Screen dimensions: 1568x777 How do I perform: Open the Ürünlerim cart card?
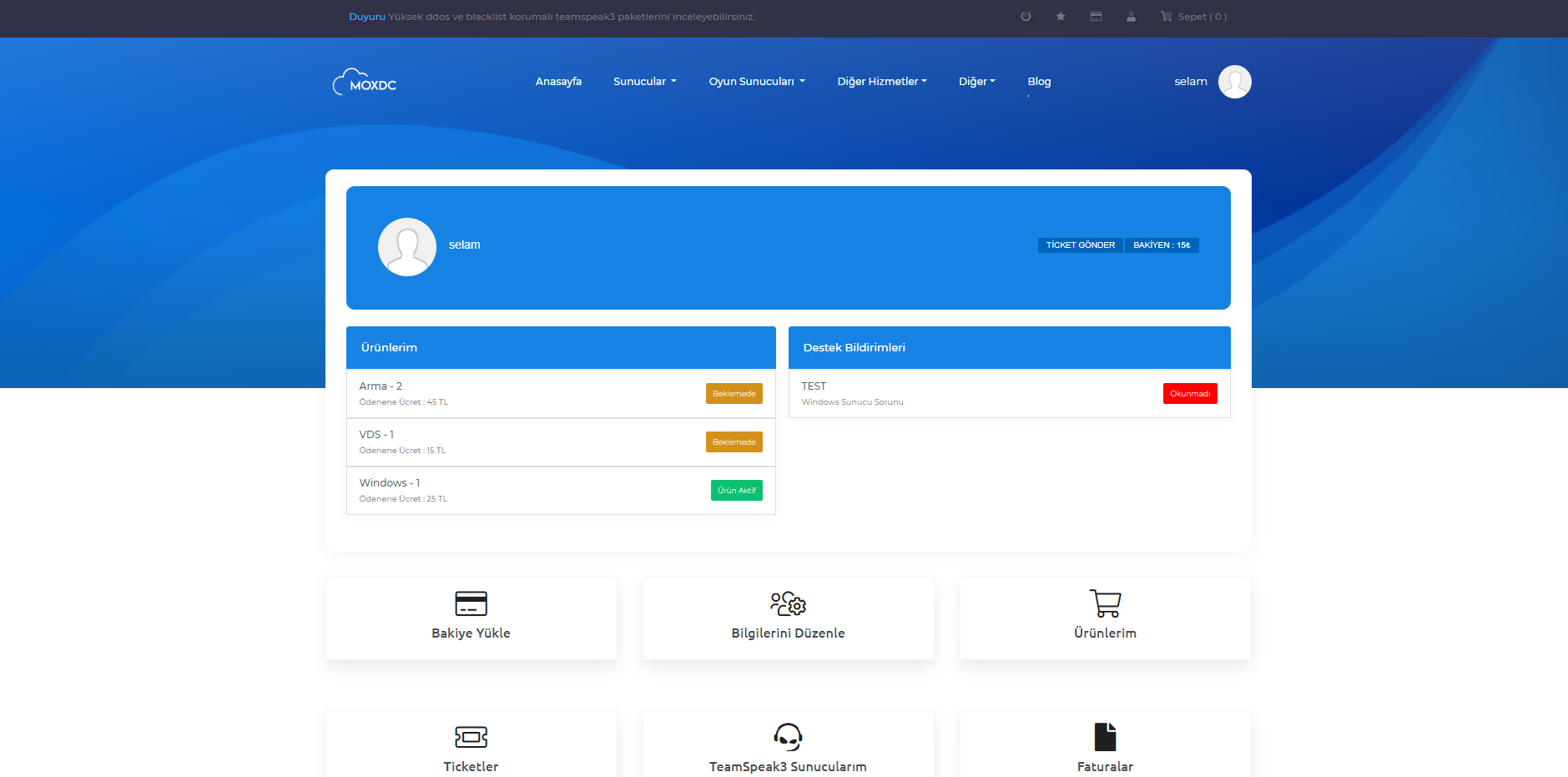coord(1105,618)
